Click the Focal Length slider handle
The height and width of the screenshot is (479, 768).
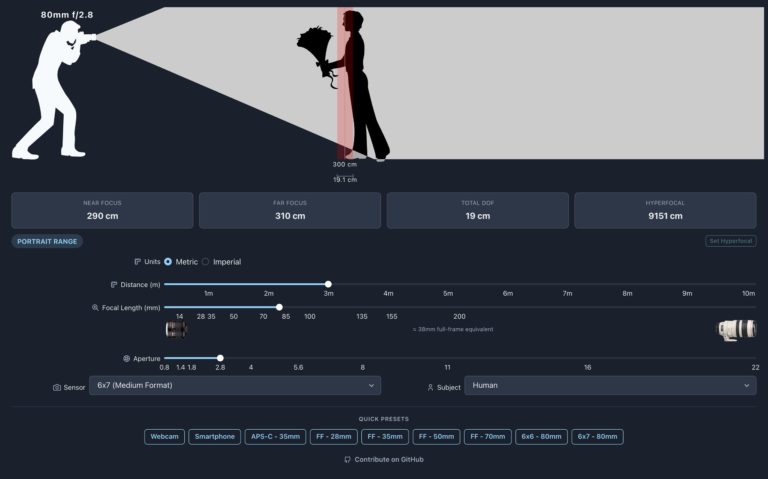[x=279, y=307]
